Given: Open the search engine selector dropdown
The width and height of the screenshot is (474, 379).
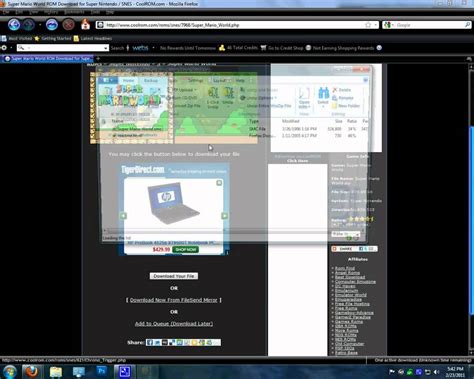Looking at the screenshot, I should click(x=389, y=25).
